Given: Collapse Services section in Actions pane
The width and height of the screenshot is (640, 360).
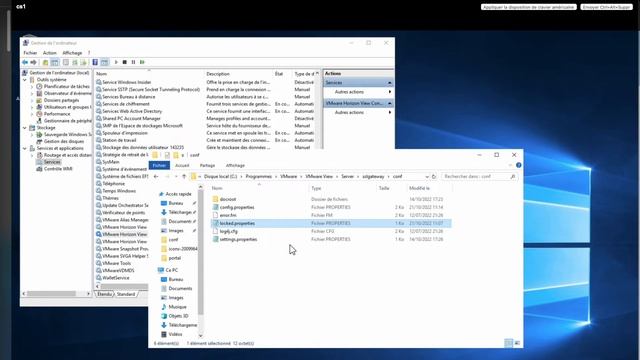Looking at the screenshot, I should (x=389, y=82).
